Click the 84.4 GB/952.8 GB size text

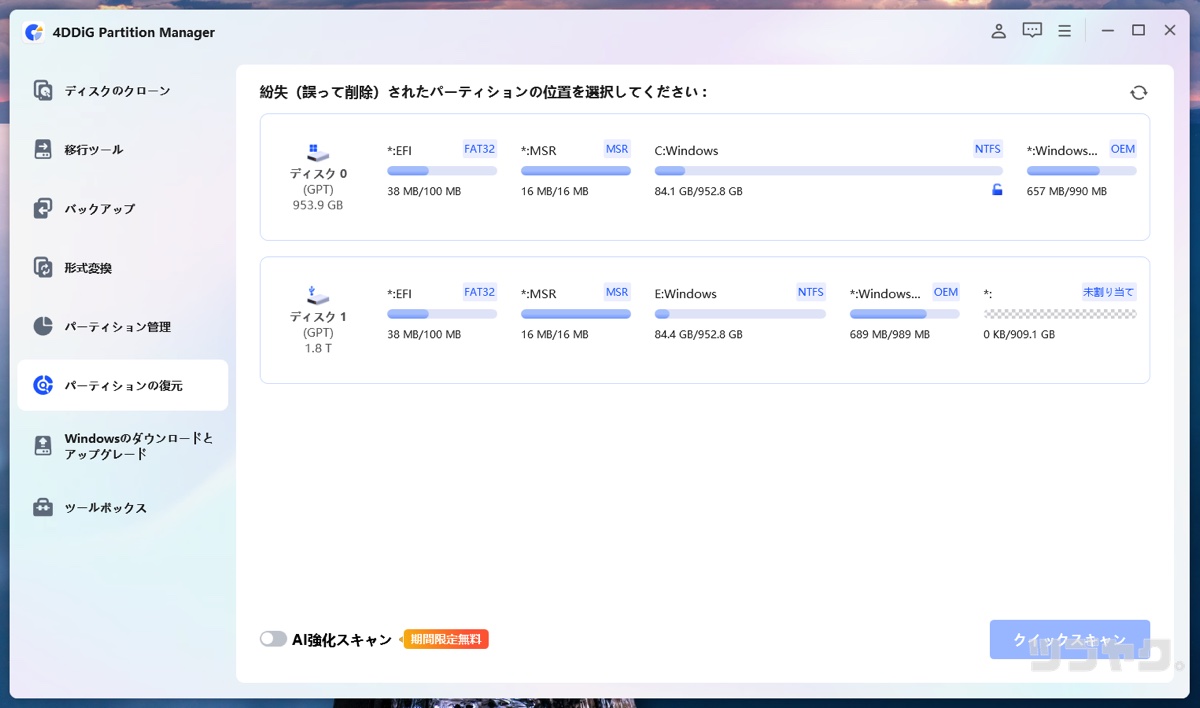tap(699, 334)
